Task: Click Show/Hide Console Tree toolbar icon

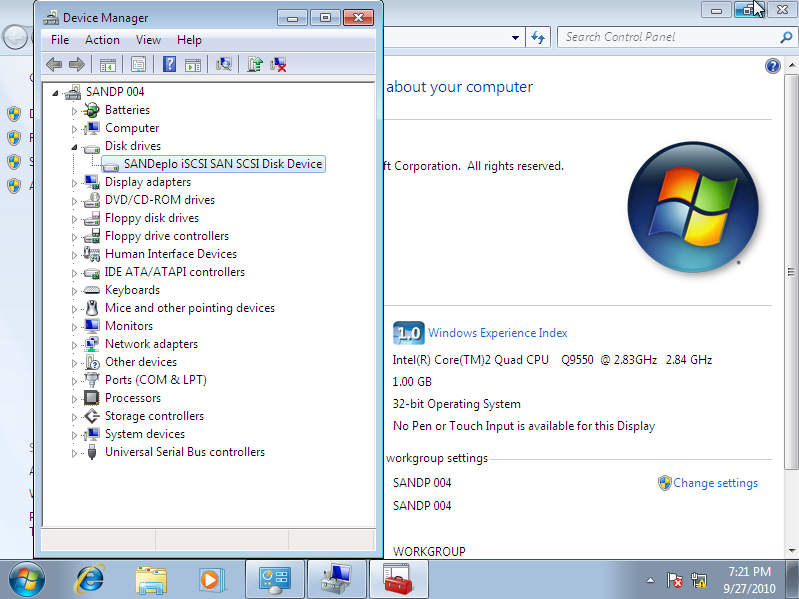Action: point(108,65)
